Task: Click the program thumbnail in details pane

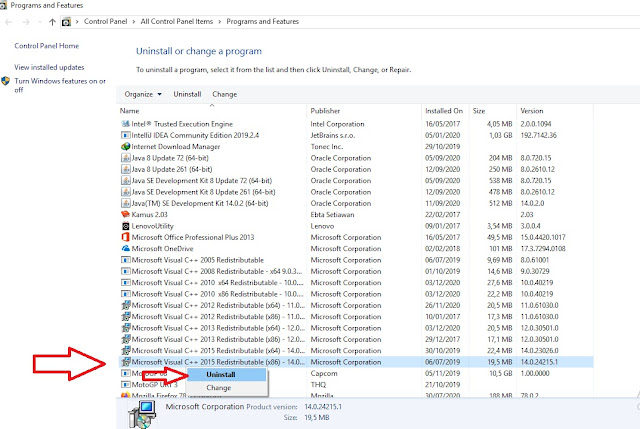Action: point(142,414)
